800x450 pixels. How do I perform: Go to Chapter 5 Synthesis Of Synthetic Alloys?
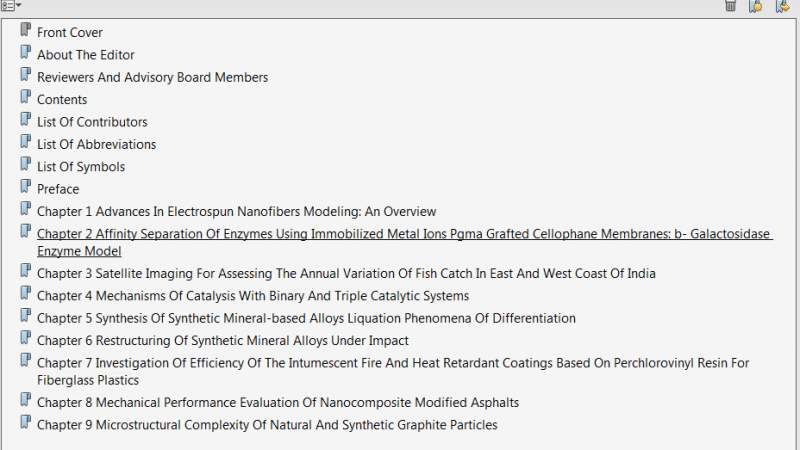[x=306, y=318]
